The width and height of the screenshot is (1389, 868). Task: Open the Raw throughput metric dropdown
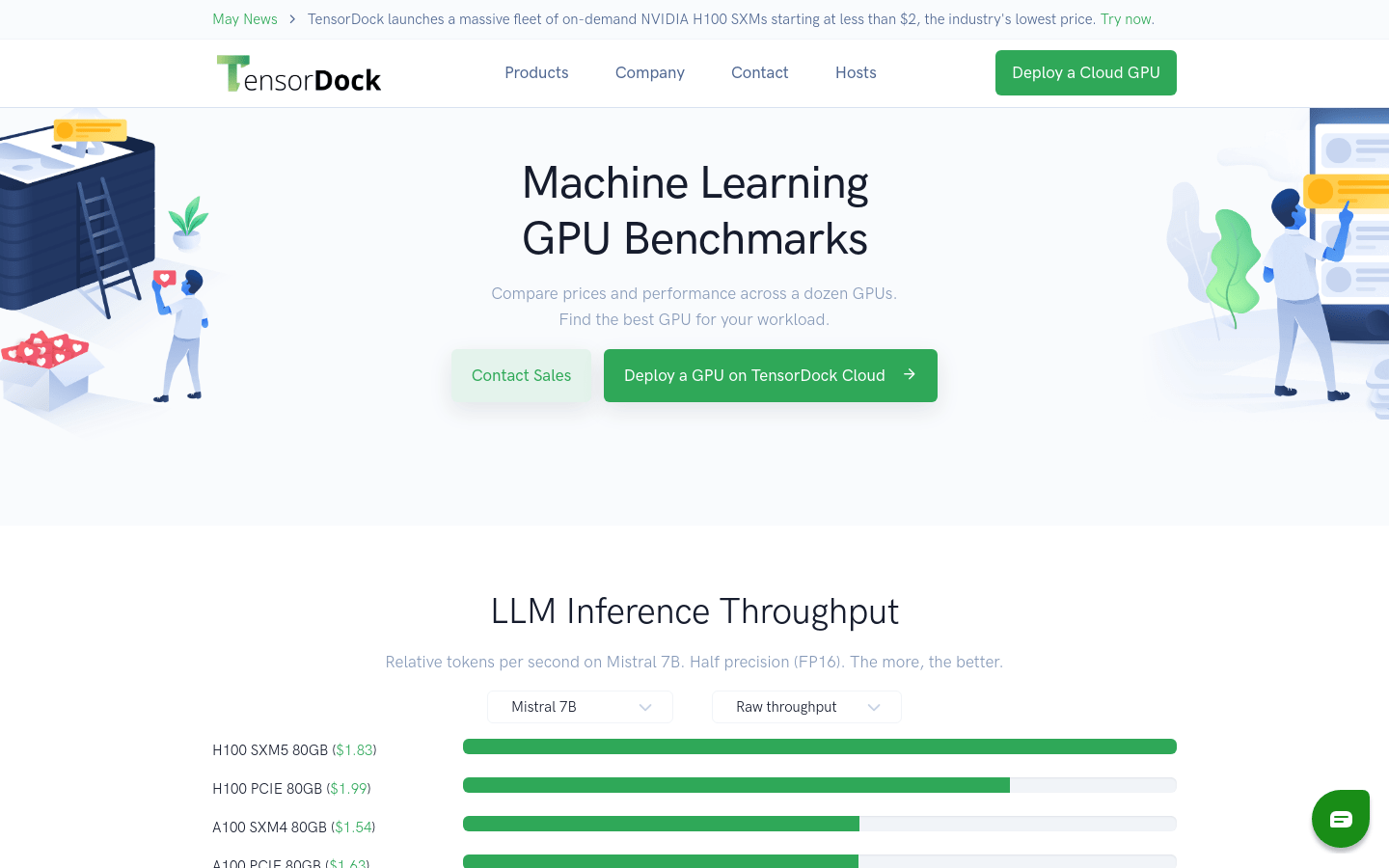pyautogui.click(x=806, y=707)
